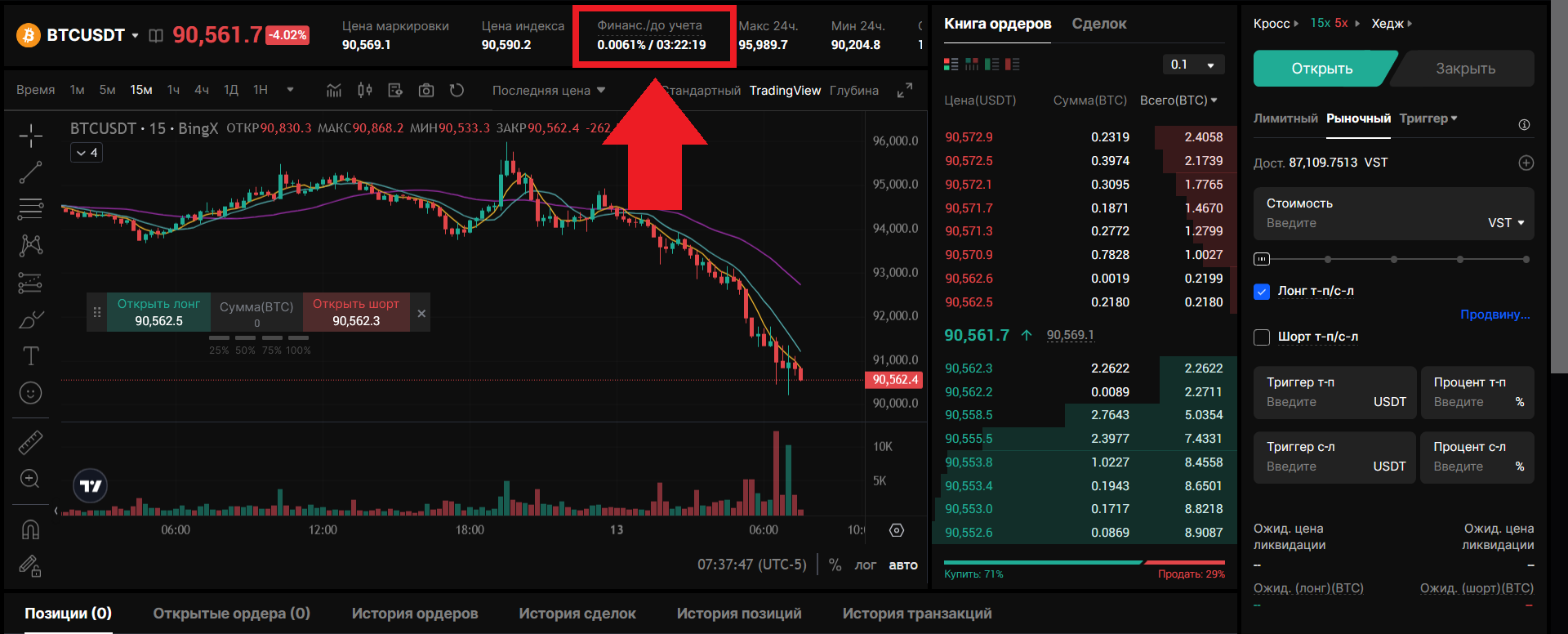1568x634 pixels.
Task: Open the История ордеров tab
Action: tap(415, 614)
